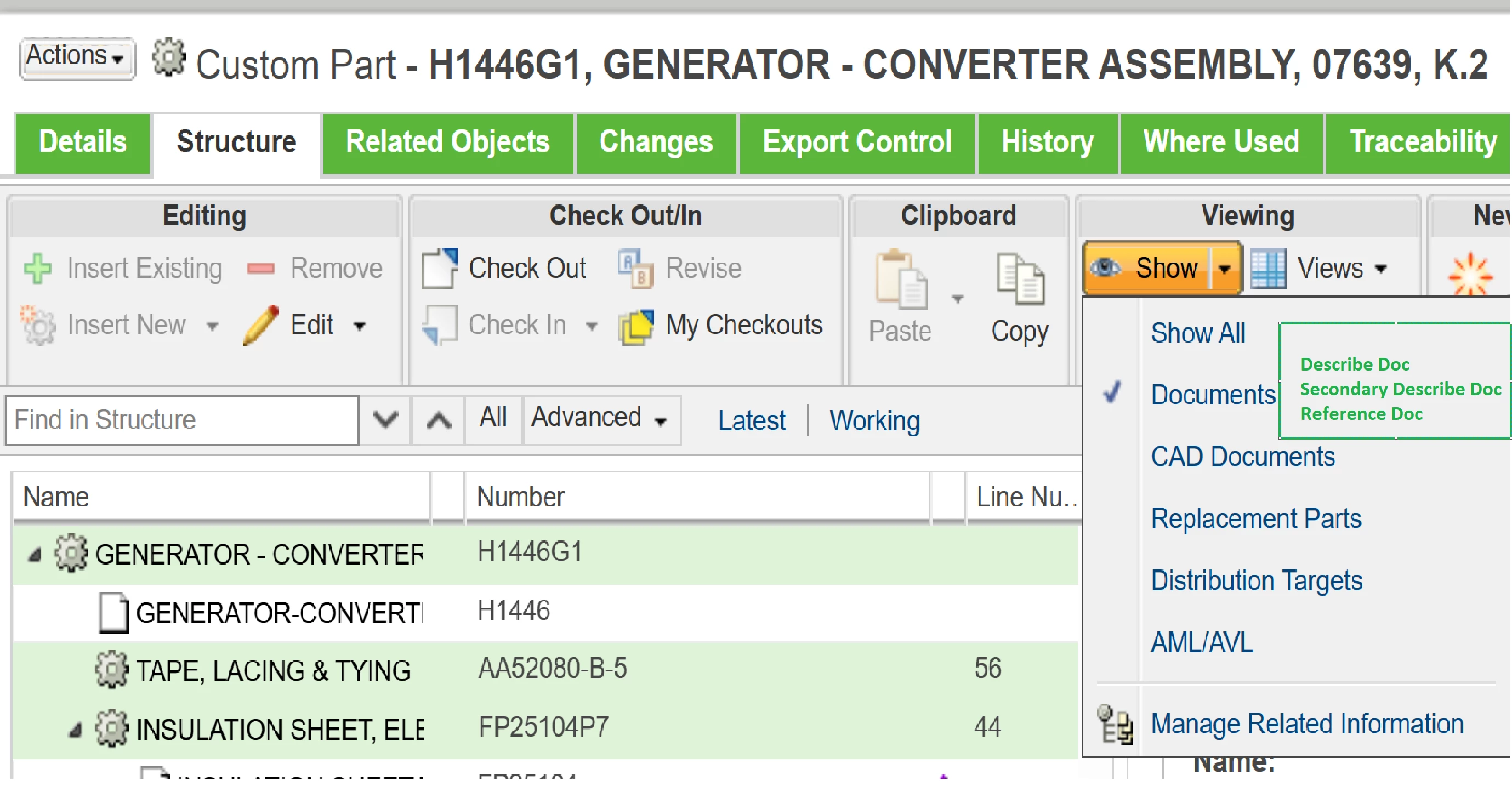Click the Manage Related Information icon
1512x792 pixels.
(x=1115, y=724)
